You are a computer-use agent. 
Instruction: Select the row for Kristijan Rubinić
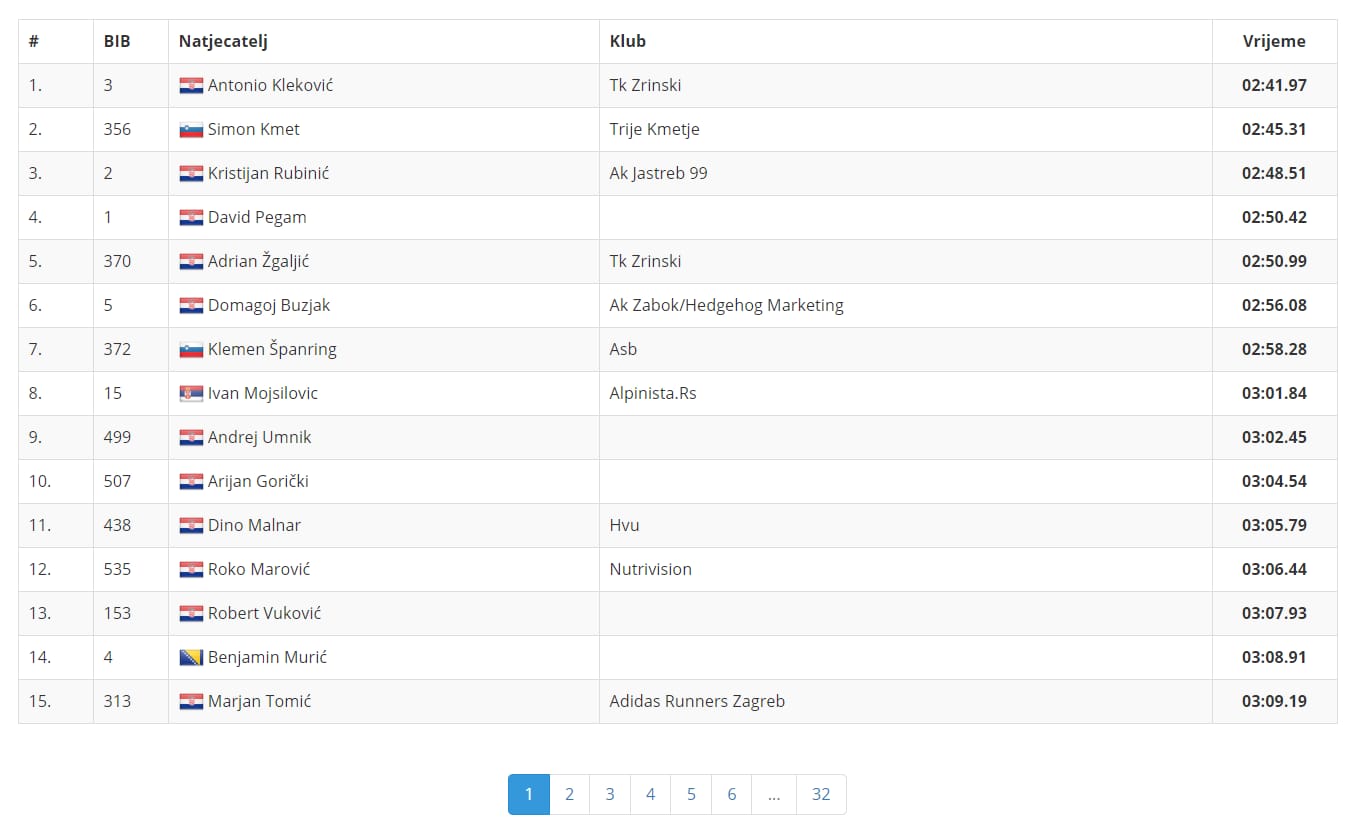pyautogui.click(x=678, y=174)
